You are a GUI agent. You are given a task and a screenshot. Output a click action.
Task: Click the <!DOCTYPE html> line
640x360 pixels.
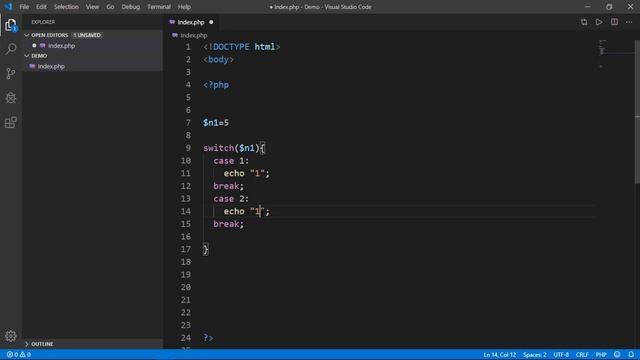click(x=242, y=47)
